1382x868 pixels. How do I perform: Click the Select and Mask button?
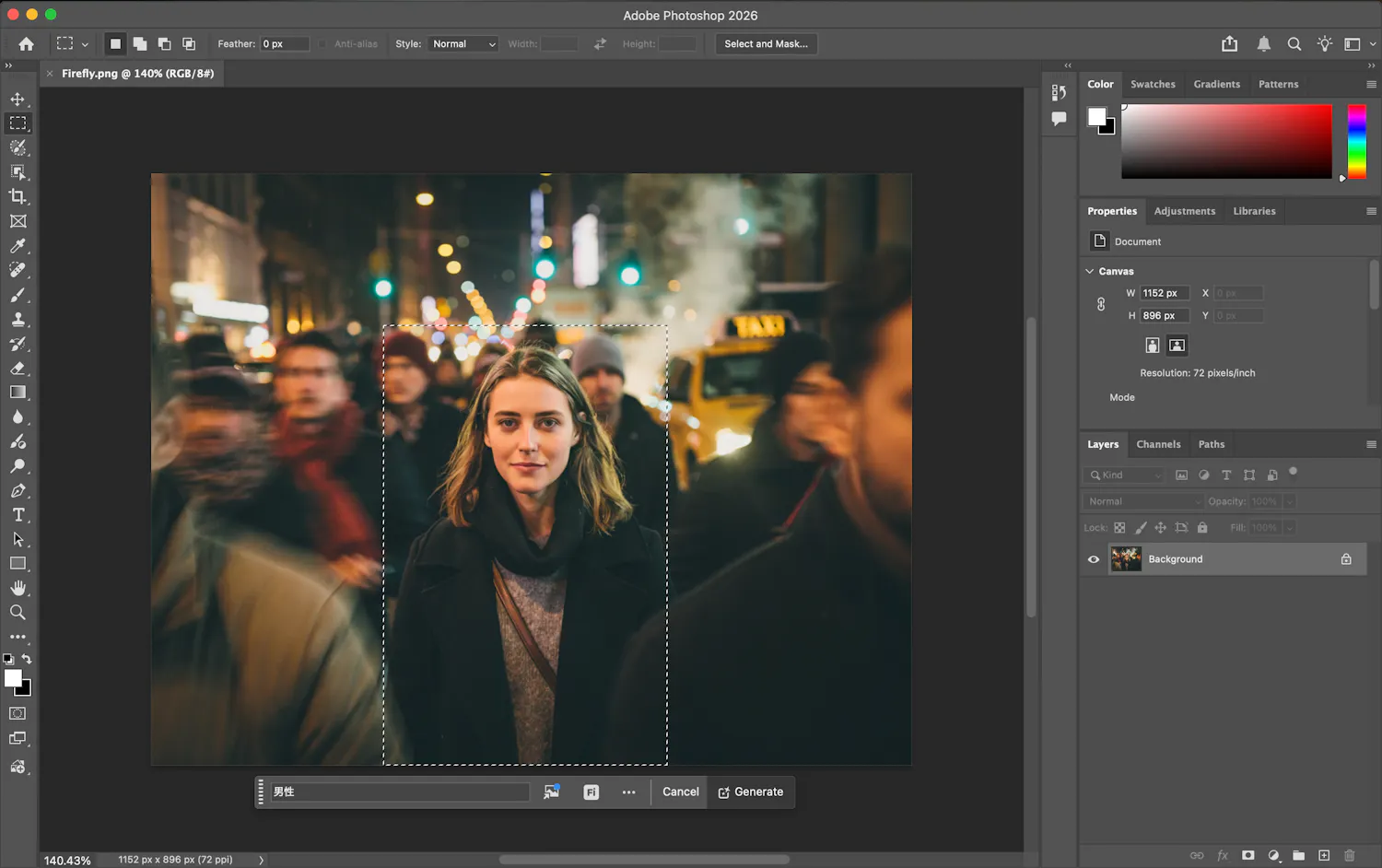point(766,44)
